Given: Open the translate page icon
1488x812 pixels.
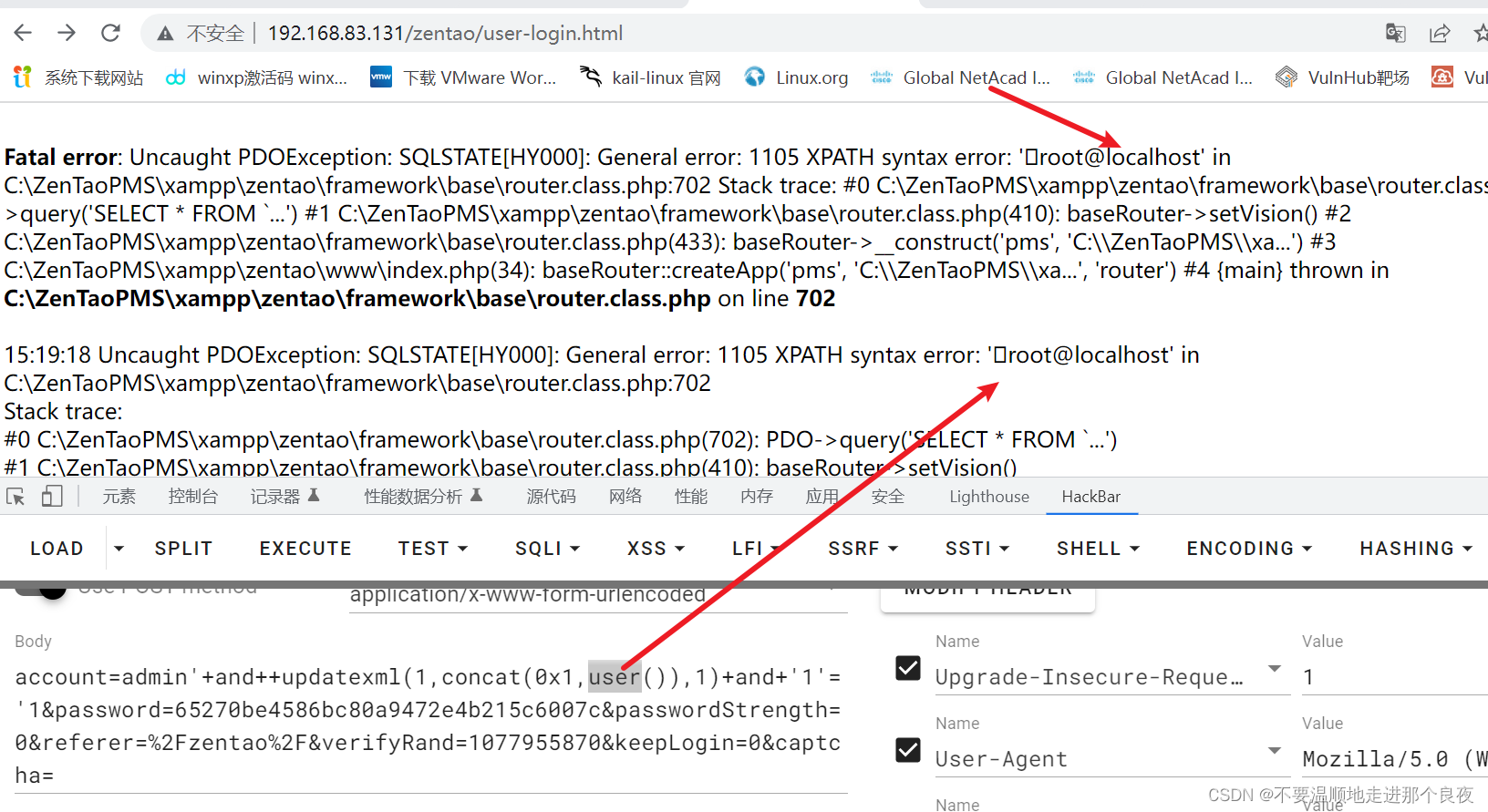Looking at the screenshot, I should click(1395, 34).
